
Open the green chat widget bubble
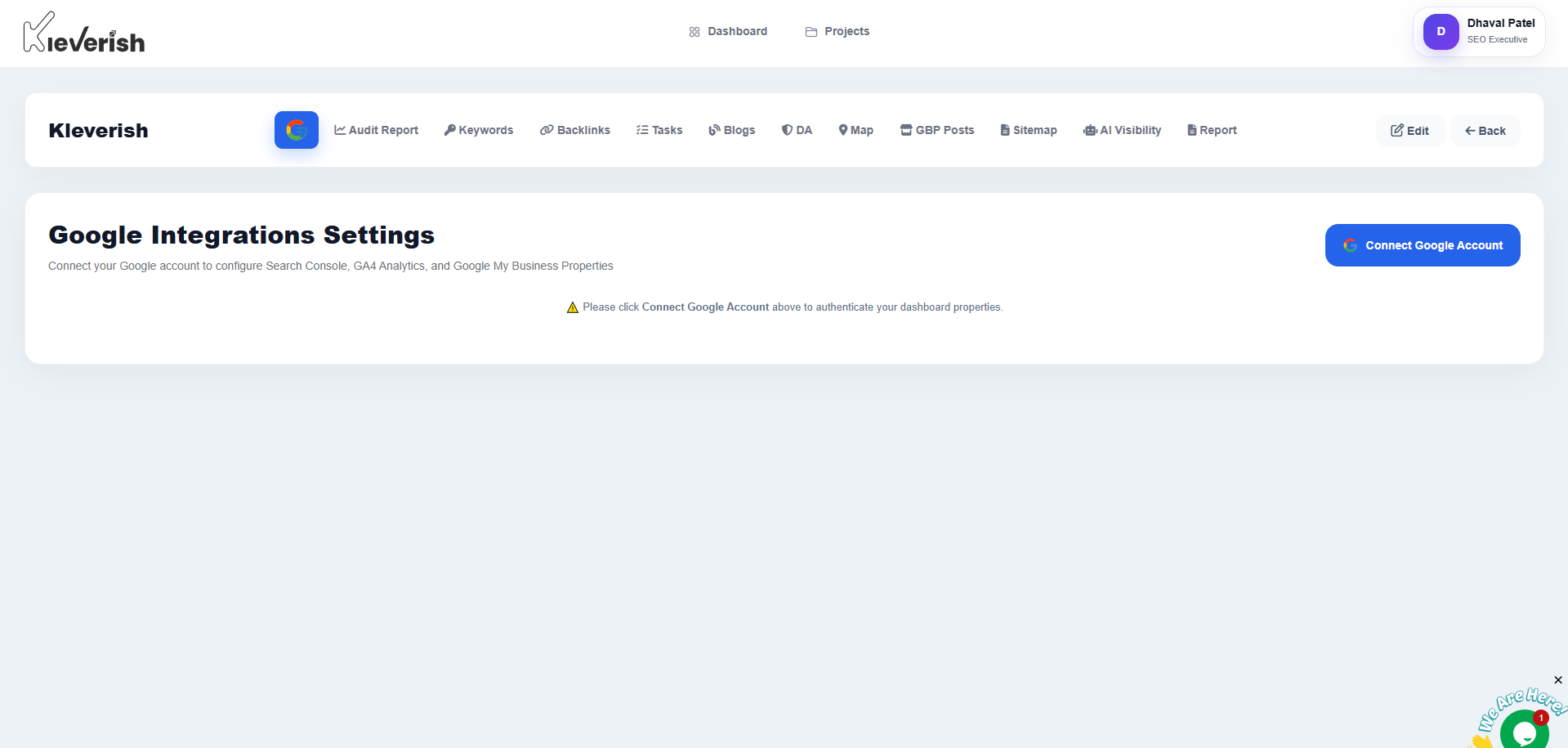[x=1524, y=730]
